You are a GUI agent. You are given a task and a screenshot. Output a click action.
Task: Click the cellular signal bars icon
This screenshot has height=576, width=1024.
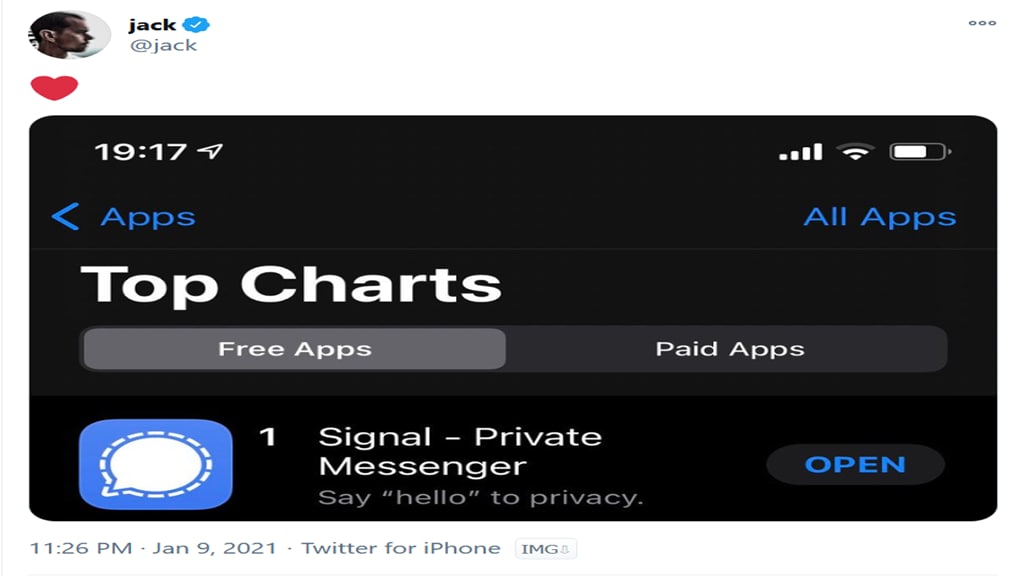click(x=800, y=152)
